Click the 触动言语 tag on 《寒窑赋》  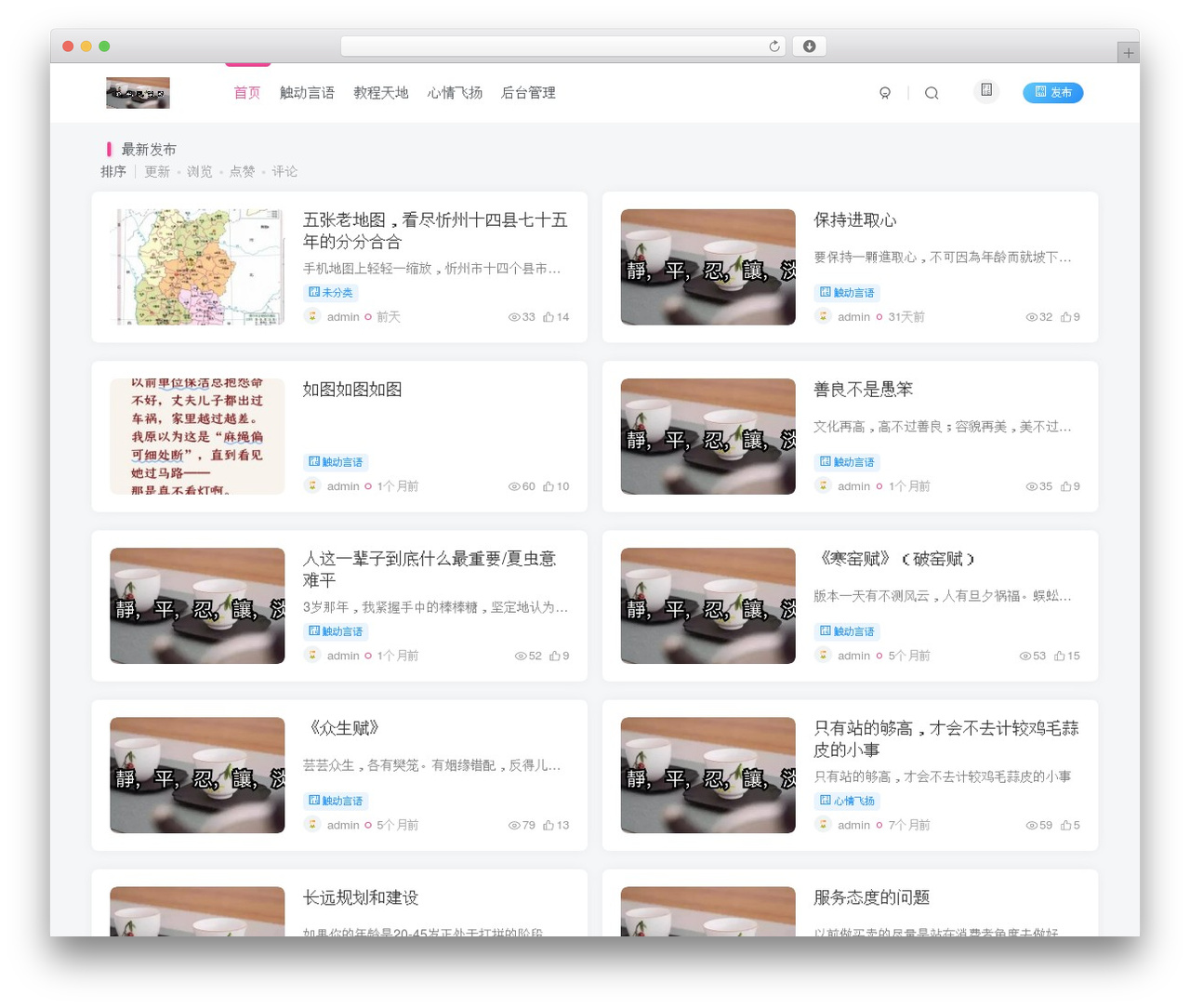tap(847, 631)
